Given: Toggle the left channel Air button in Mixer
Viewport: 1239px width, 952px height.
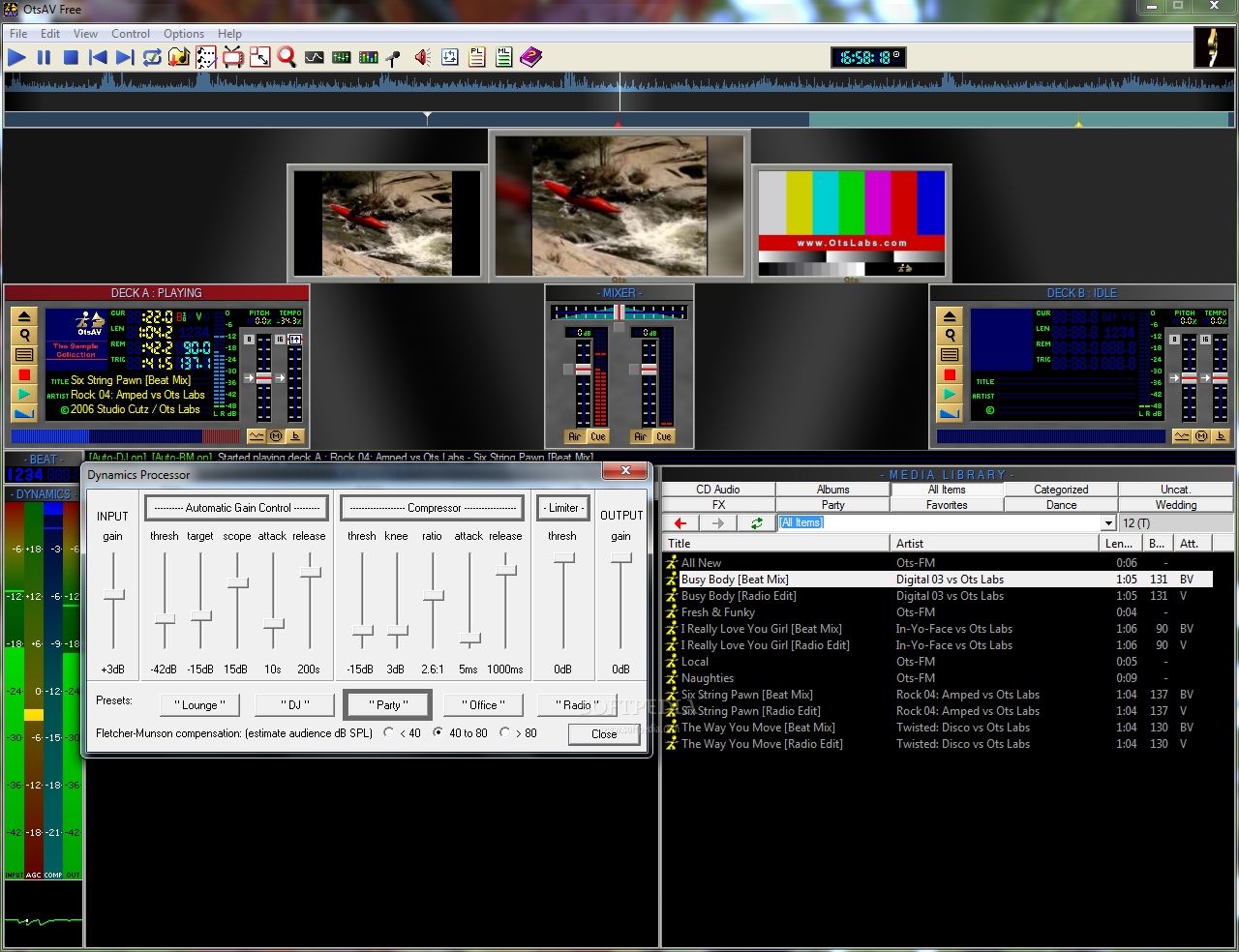Looking at the screenshot, I should (x=575, y=437).
